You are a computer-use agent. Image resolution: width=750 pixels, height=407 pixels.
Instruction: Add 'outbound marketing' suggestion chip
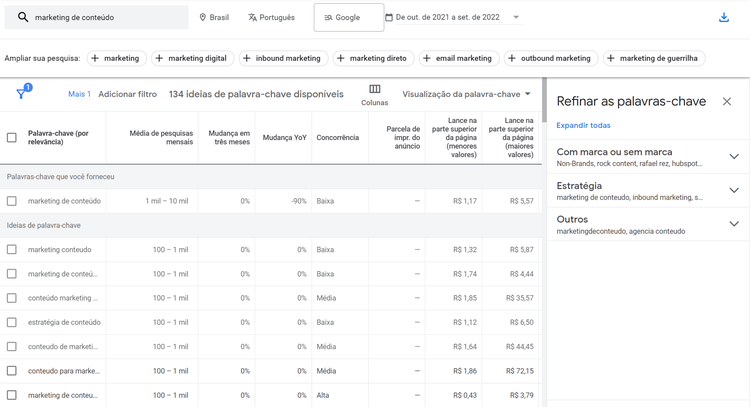coord(551,58)
